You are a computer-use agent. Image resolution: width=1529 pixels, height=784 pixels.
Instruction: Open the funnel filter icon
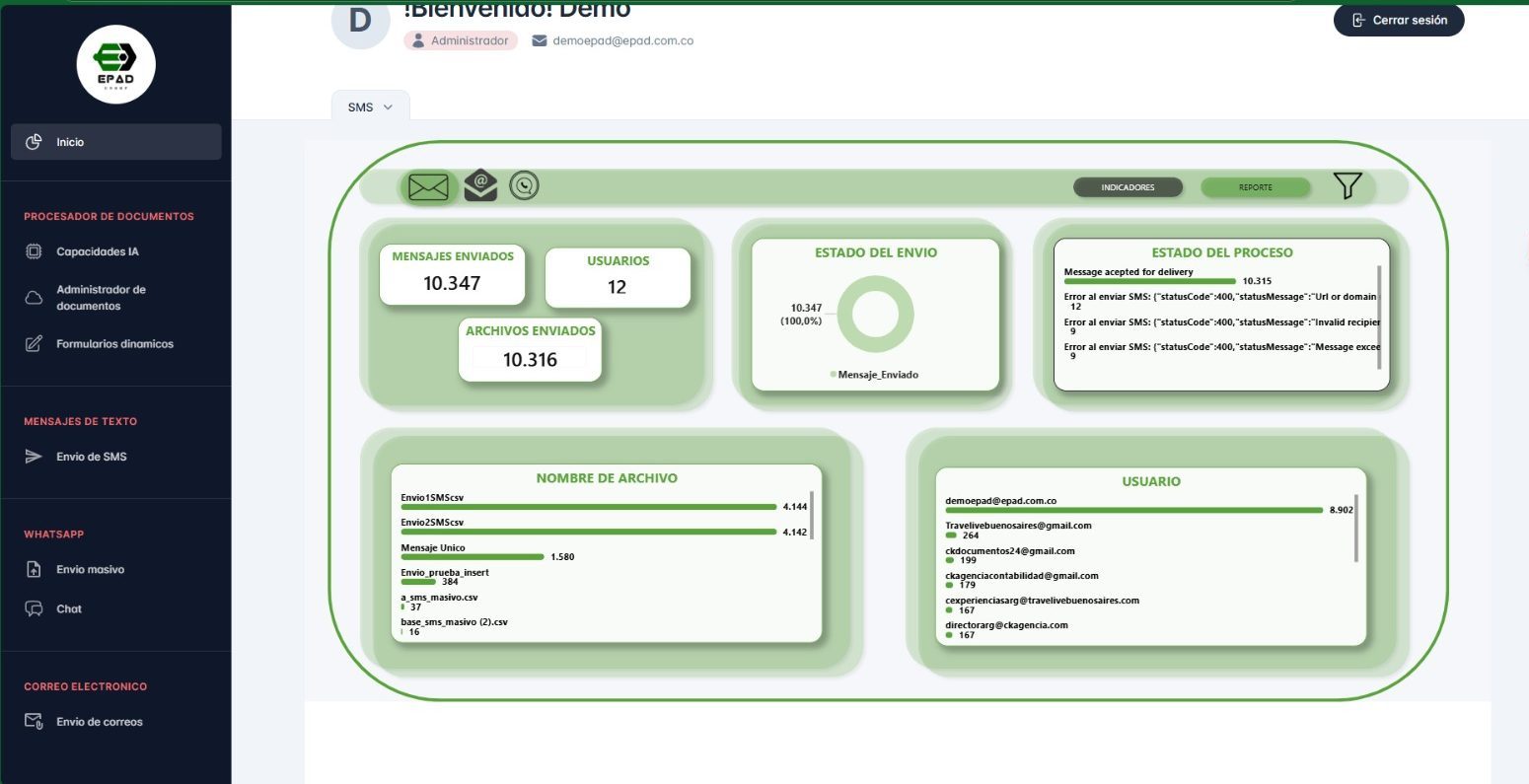[x=1347, y=186]
